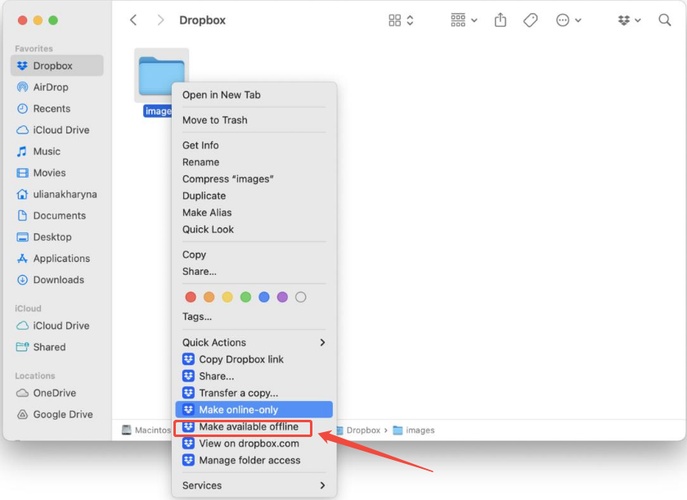The image size is (687, 500).
Task: Open Downloads in the sidebar
Action: click(x=57, y=280)
